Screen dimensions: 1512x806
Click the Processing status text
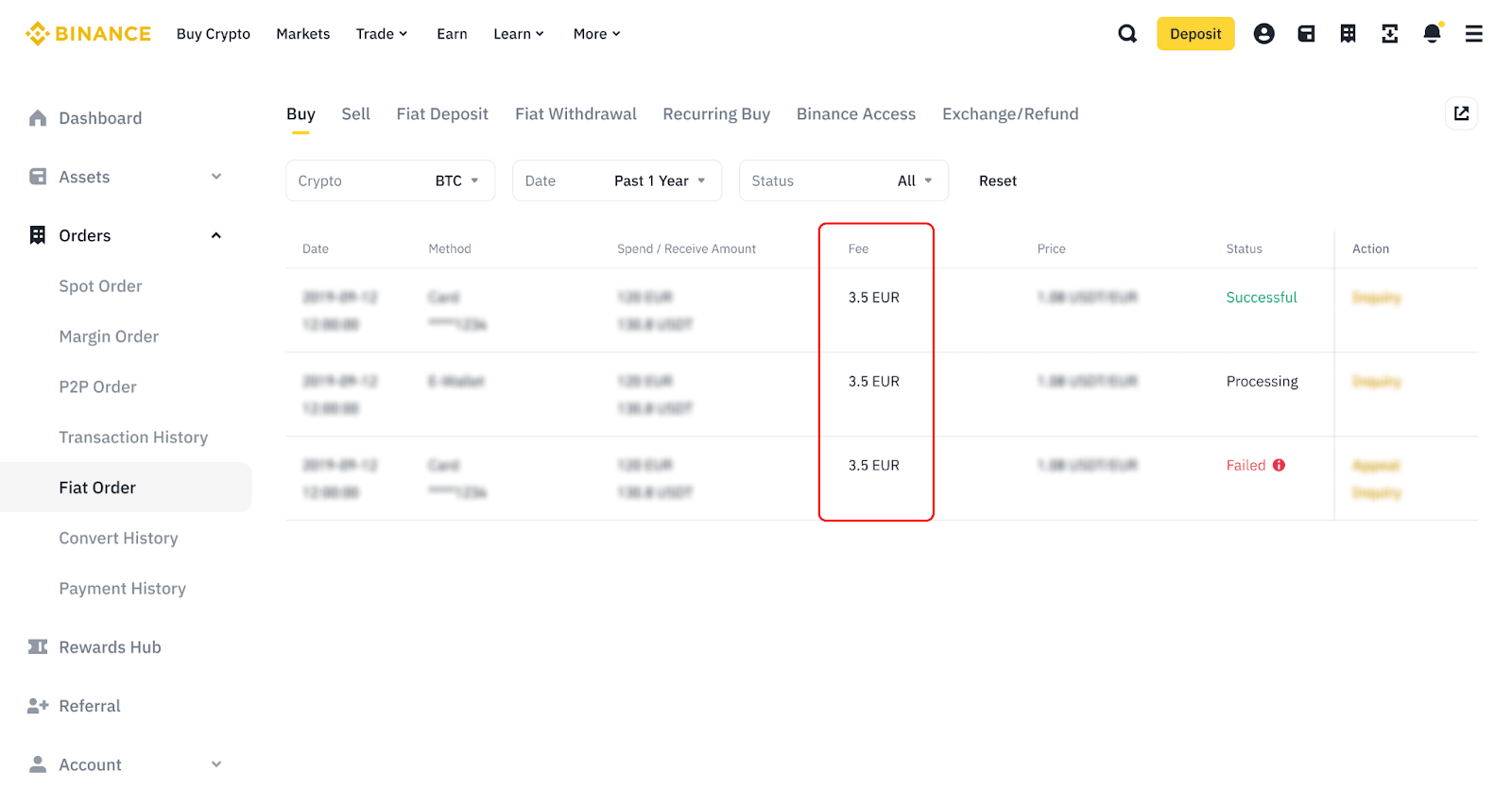pyautogui.click(x=1262, y=382)
